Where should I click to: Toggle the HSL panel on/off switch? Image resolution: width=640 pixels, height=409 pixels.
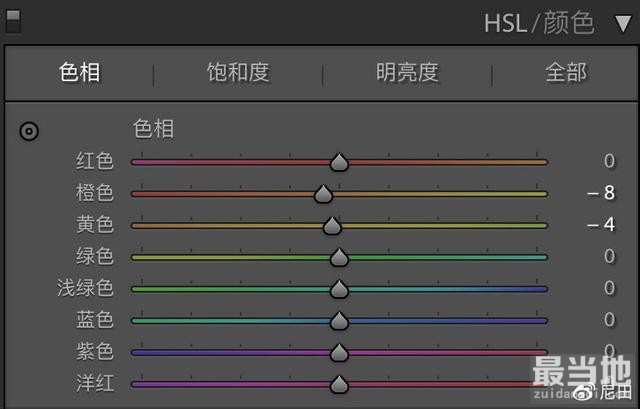coord(13,21)
